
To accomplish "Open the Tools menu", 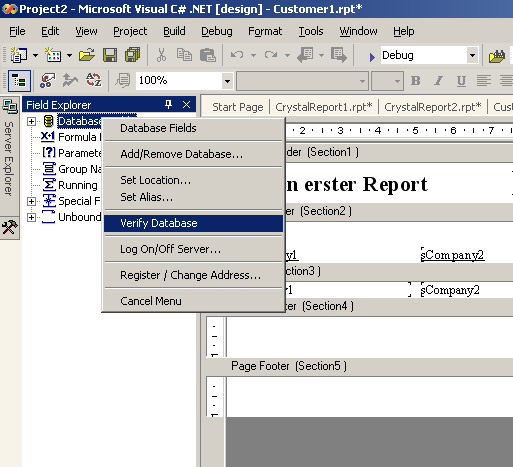I will [311, 31].
